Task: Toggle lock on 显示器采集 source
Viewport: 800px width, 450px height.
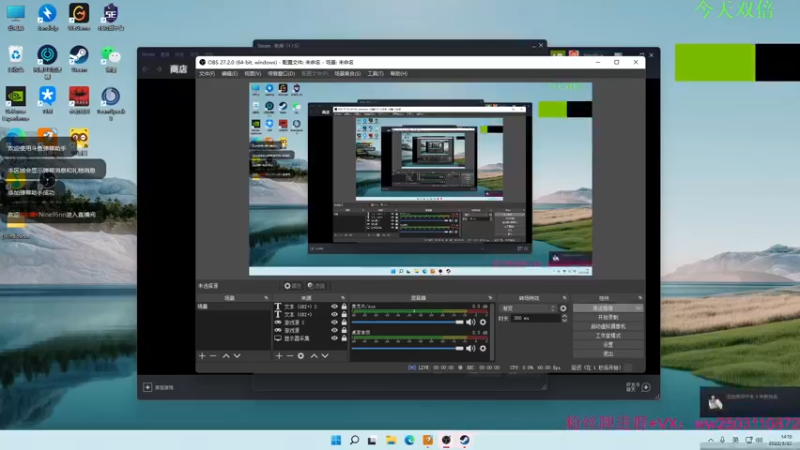Action: pyautogui.click(x=344, y=338)
